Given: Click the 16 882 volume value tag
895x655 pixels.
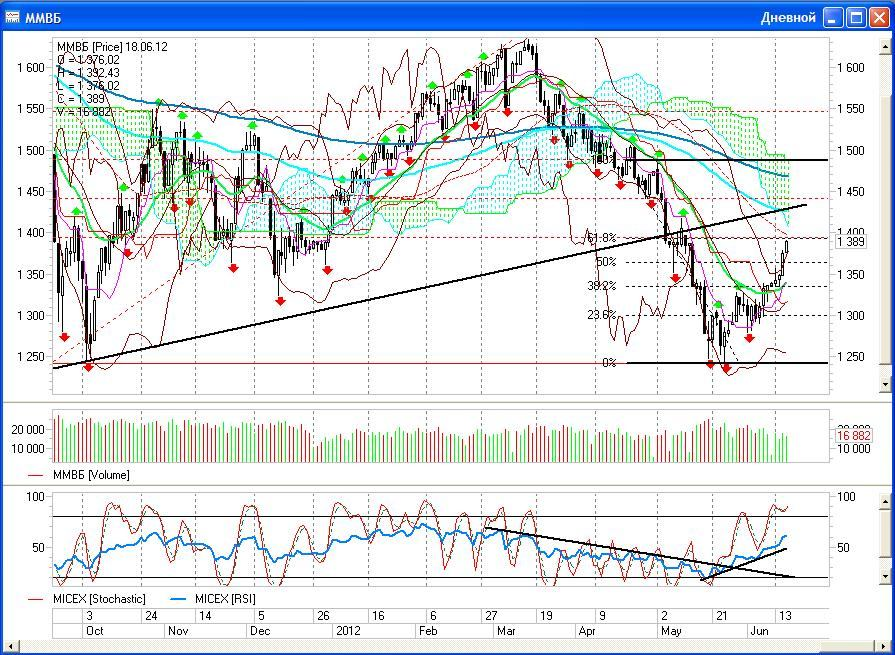Looking at the screenshot, I should pyautogui.click(x=853, y=436).
